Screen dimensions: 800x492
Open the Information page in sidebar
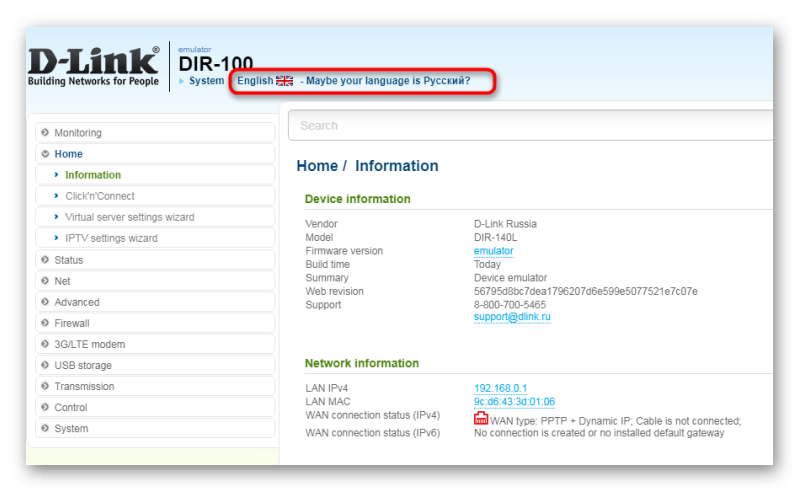155,175
